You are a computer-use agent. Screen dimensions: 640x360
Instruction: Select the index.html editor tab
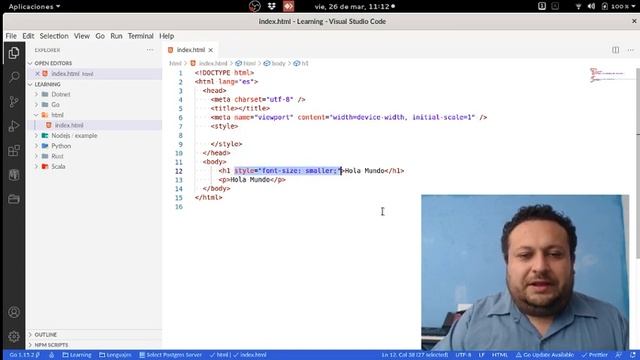pos(191,50)
